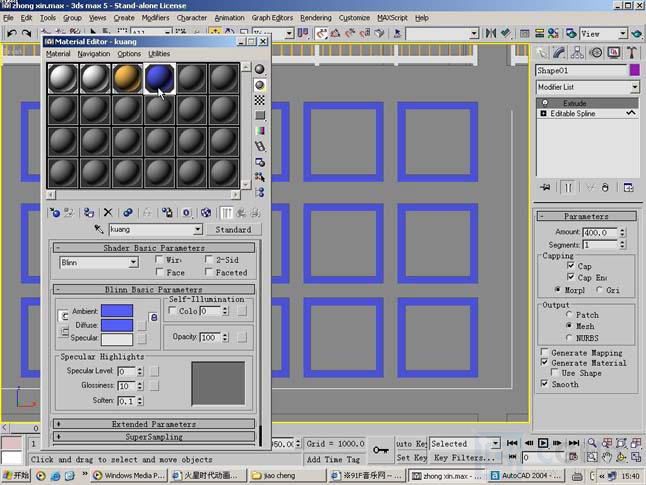Viewport: 646px width, 485px height.
Task: Click Show Map in Viewport icon
Action: coord(206,213)
